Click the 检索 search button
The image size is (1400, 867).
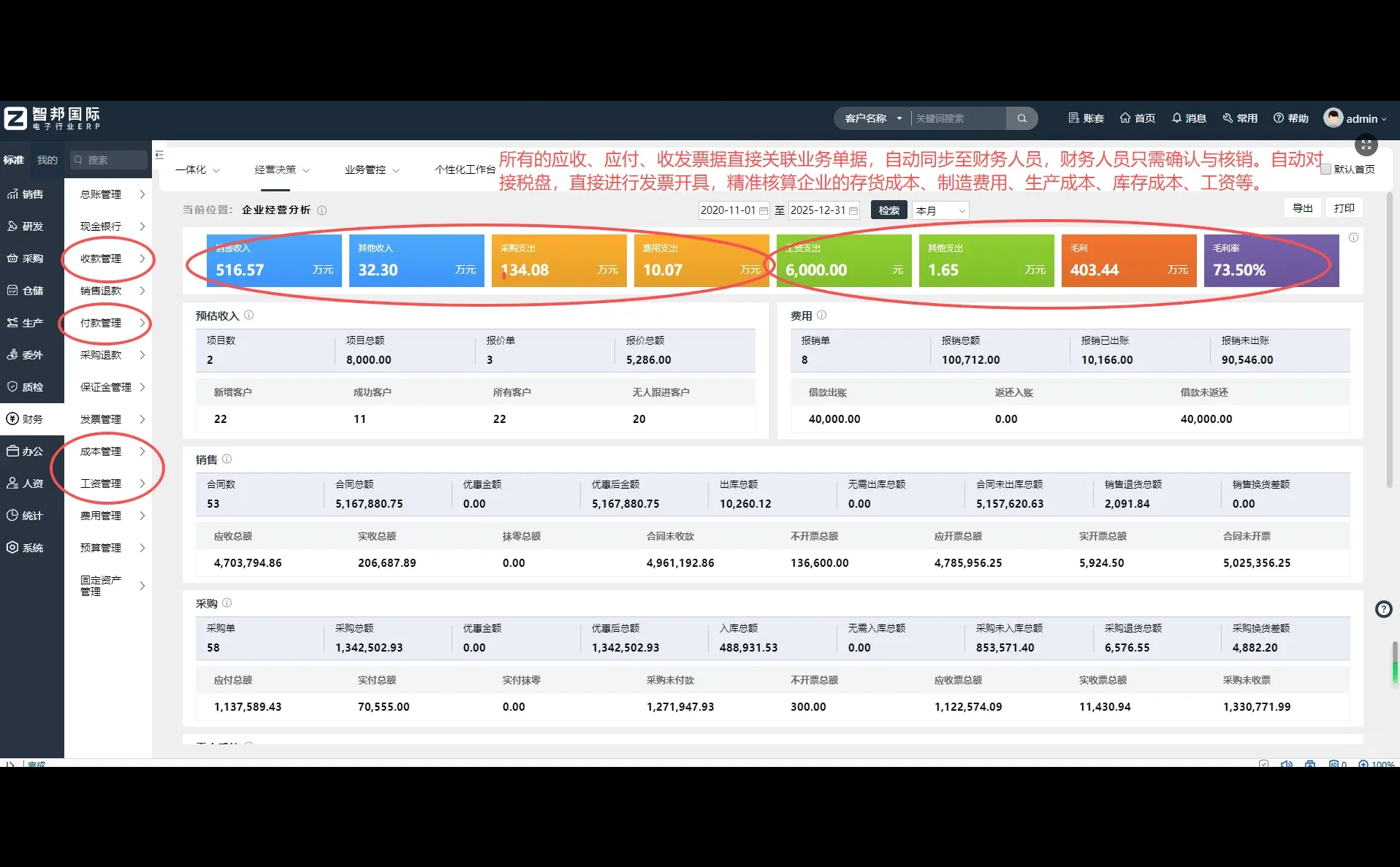(888, 210)
